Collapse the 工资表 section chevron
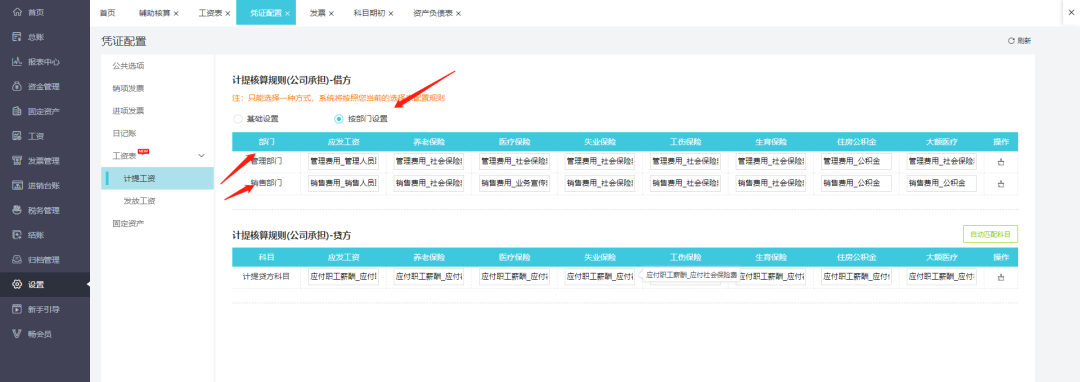 coord(202,156)
